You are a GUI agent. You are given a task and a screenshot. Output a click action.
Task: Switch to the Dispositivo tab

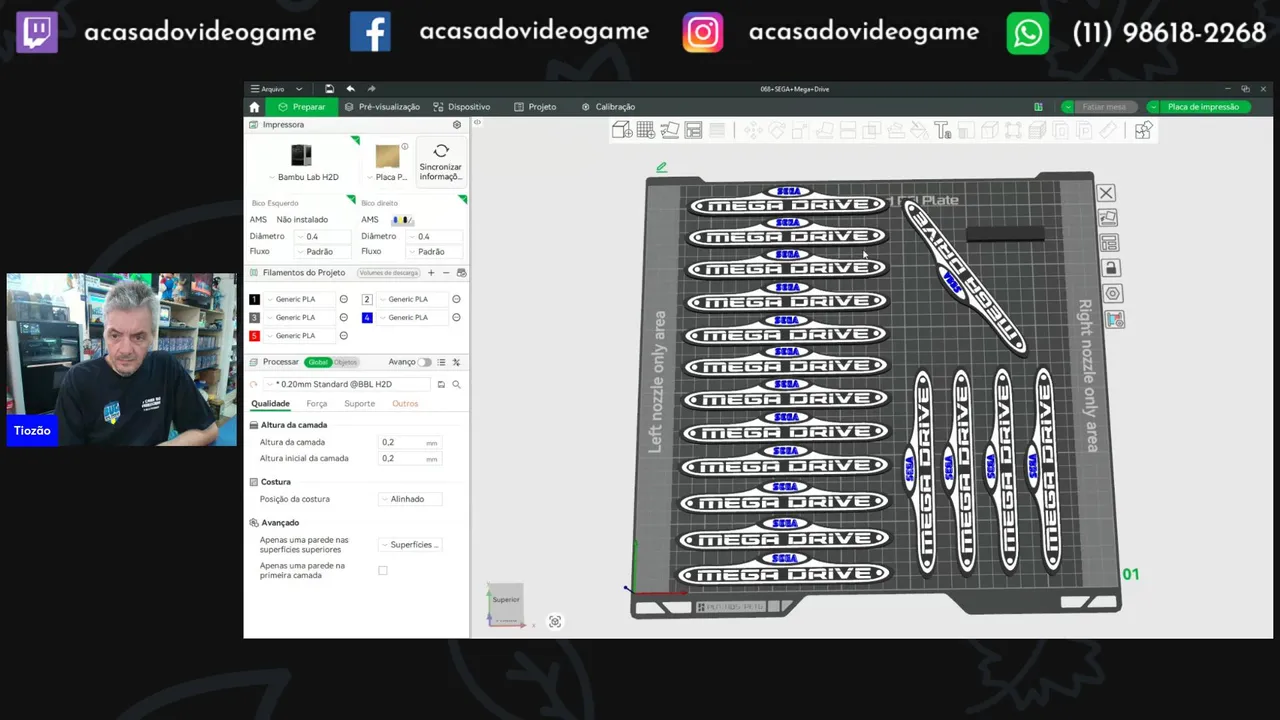tap(462, 107)
